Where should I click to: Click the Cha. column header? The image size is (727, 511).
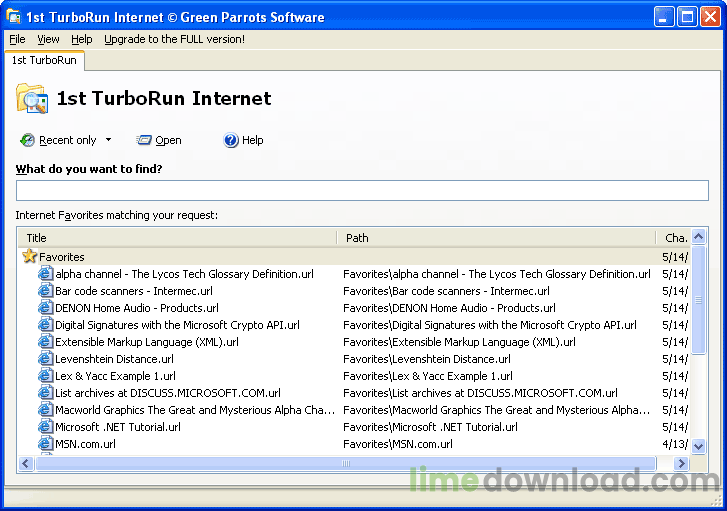click(x=673, y=238)
